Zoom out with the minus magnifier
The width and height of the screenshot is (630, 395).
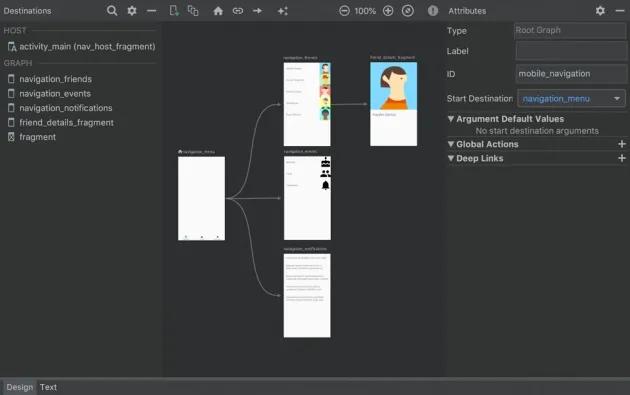click(344, 11)
